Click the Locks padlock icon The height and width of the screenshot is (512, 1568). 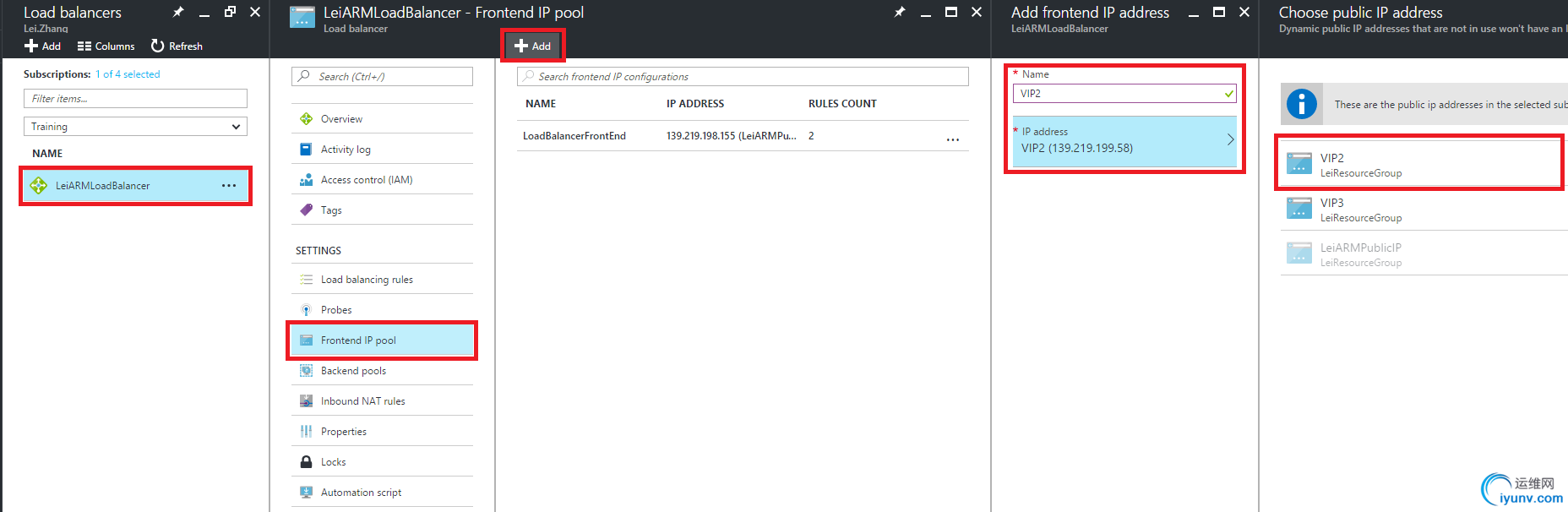(306, 462)
